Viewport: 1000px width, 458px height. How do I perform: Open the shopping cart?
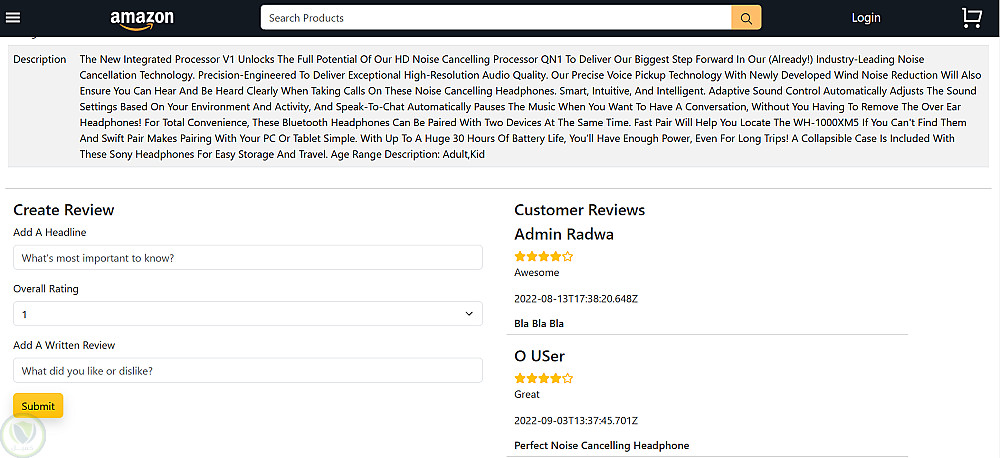pyautogui.click(x=971, y=18)
